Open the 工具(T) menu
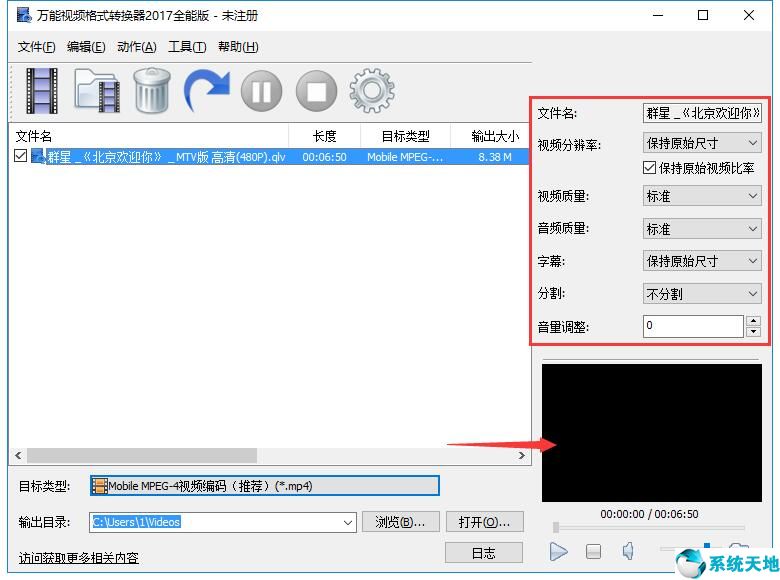The image size is (780, 580). 187,47
